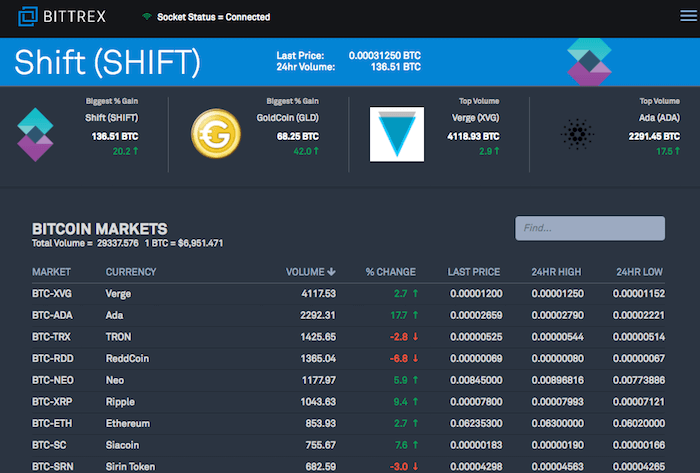
Task: Click the Shift (SHIFT) banner title
Action: (x=108, y=62)
